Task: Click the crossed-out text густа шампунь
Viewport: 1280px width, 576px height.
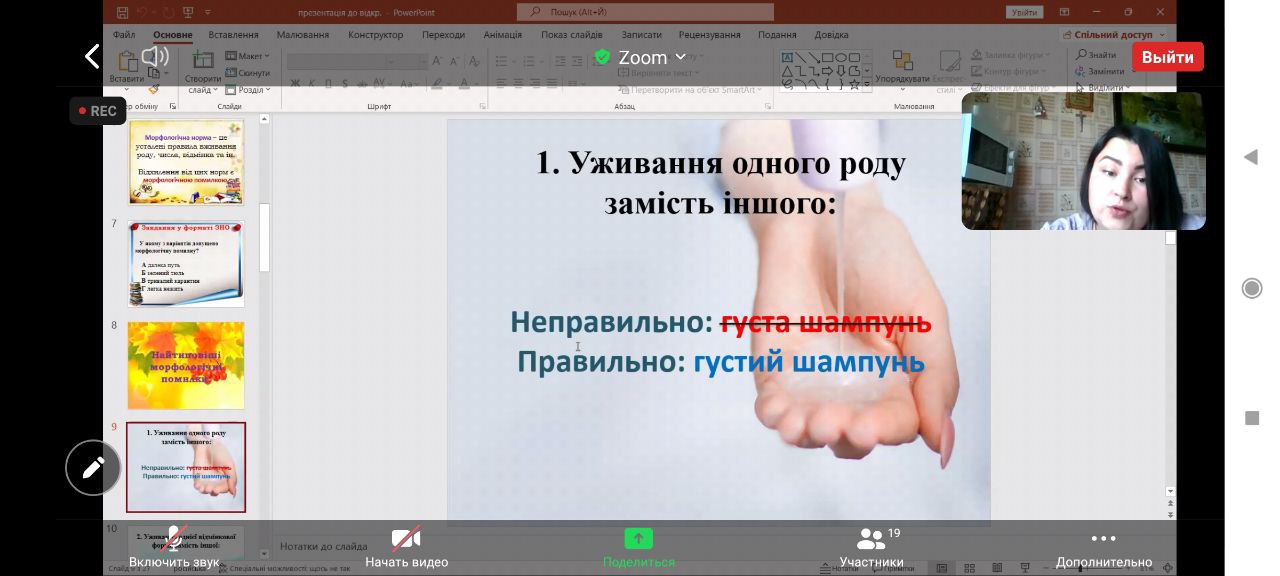Action: (x=826, y=323)
